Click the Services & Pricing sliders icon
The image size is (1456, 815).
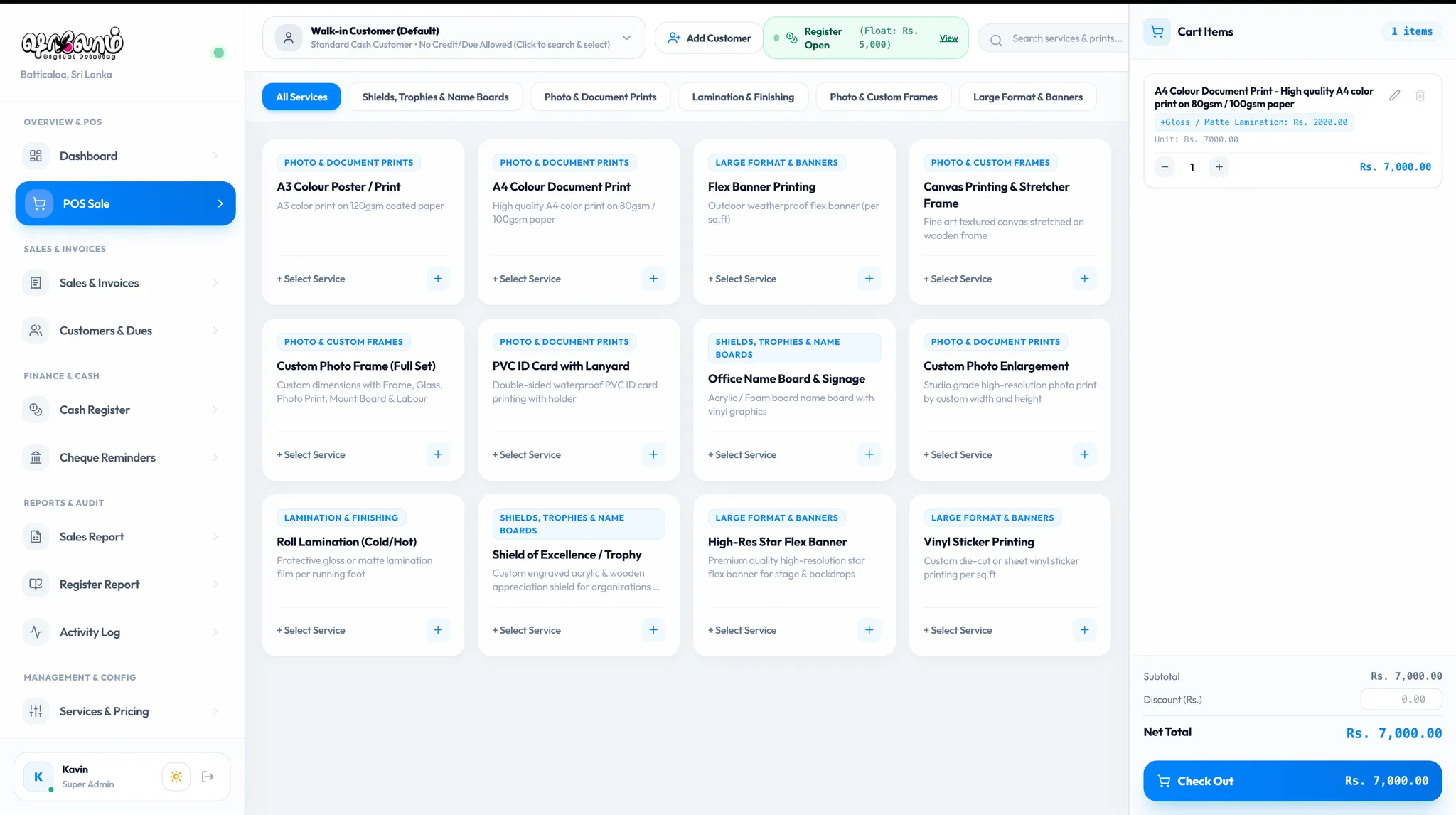point(36,711)
